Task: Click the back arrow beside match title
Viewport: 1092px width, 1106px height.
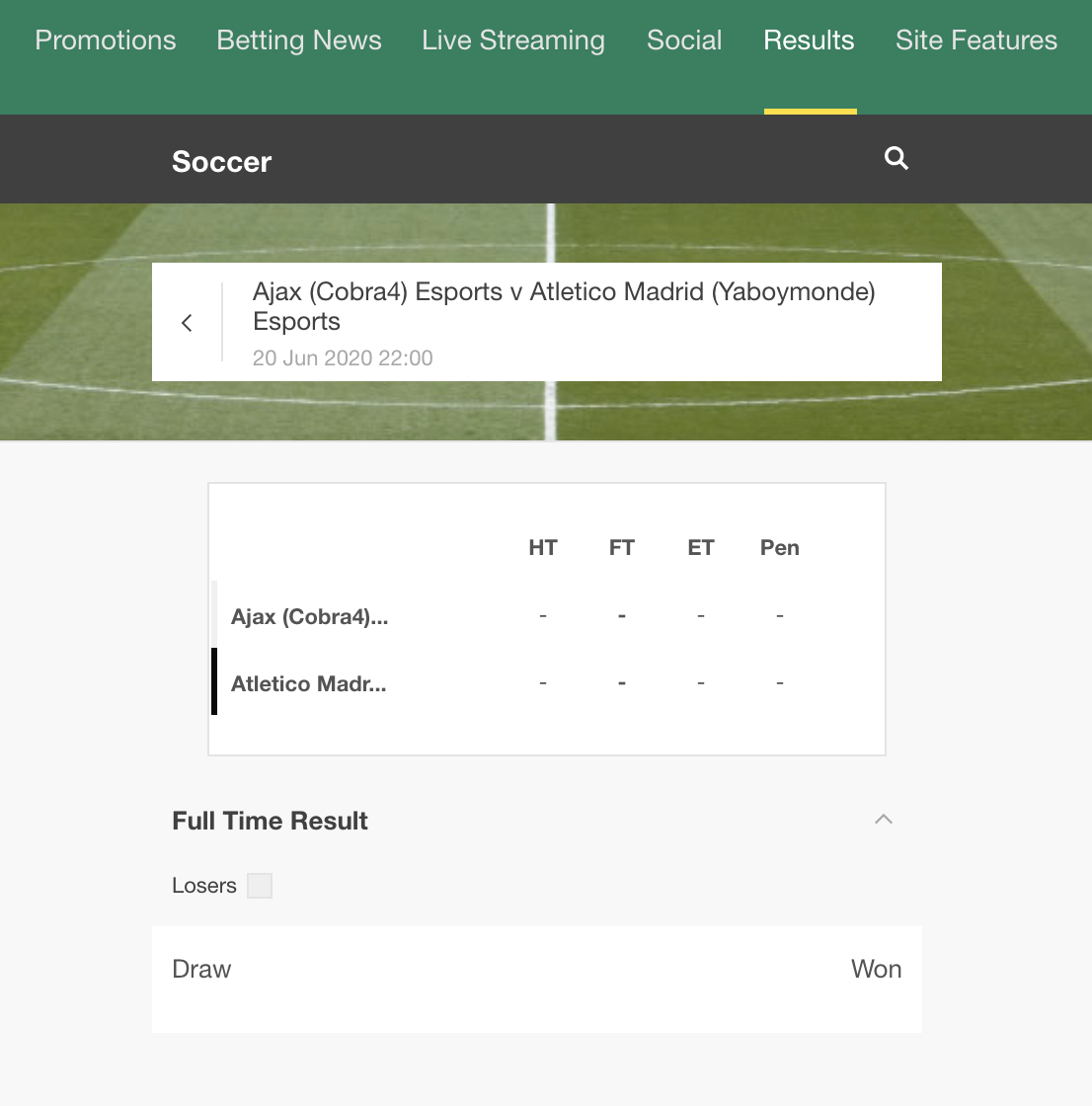Action: click(x=187, y=323)
